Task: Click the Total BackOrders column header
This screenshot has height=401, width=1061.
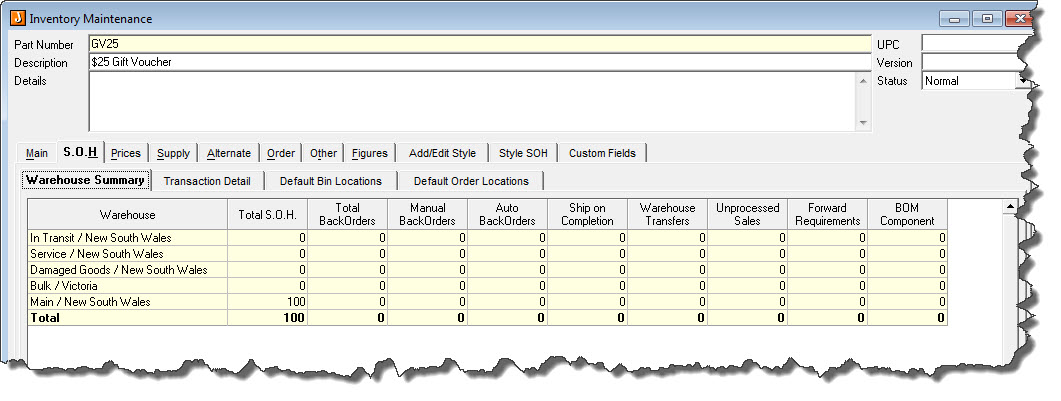Action: click(347, 214)
